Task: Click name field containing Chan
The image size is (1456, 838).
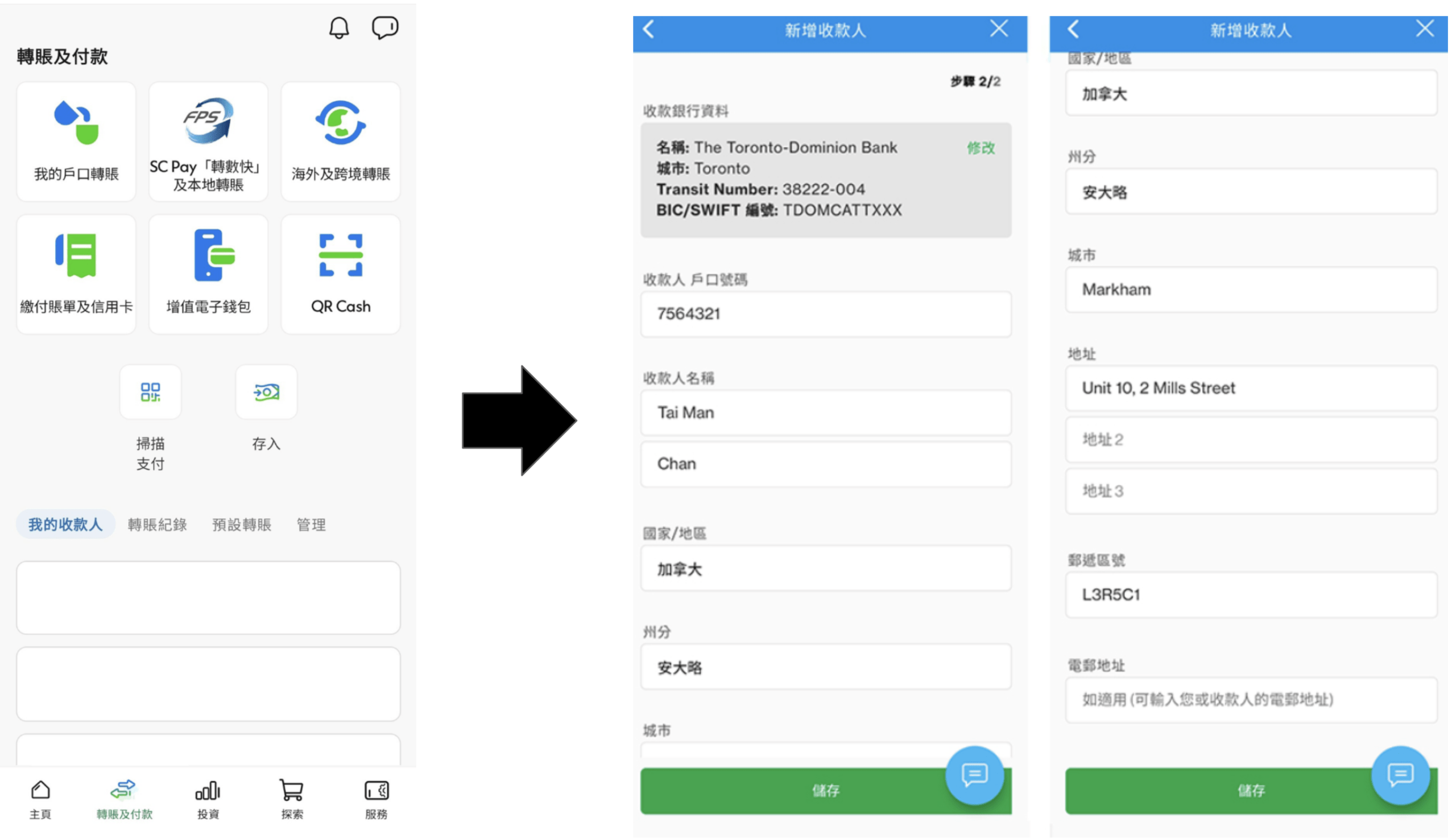Action: (825, 464)
